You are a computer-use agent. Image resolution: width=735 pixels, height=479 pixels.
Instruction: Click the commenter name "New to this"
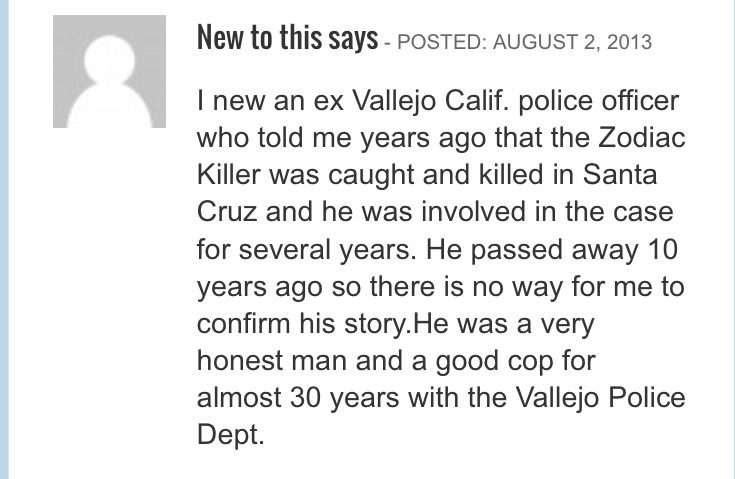pos(261,37)
